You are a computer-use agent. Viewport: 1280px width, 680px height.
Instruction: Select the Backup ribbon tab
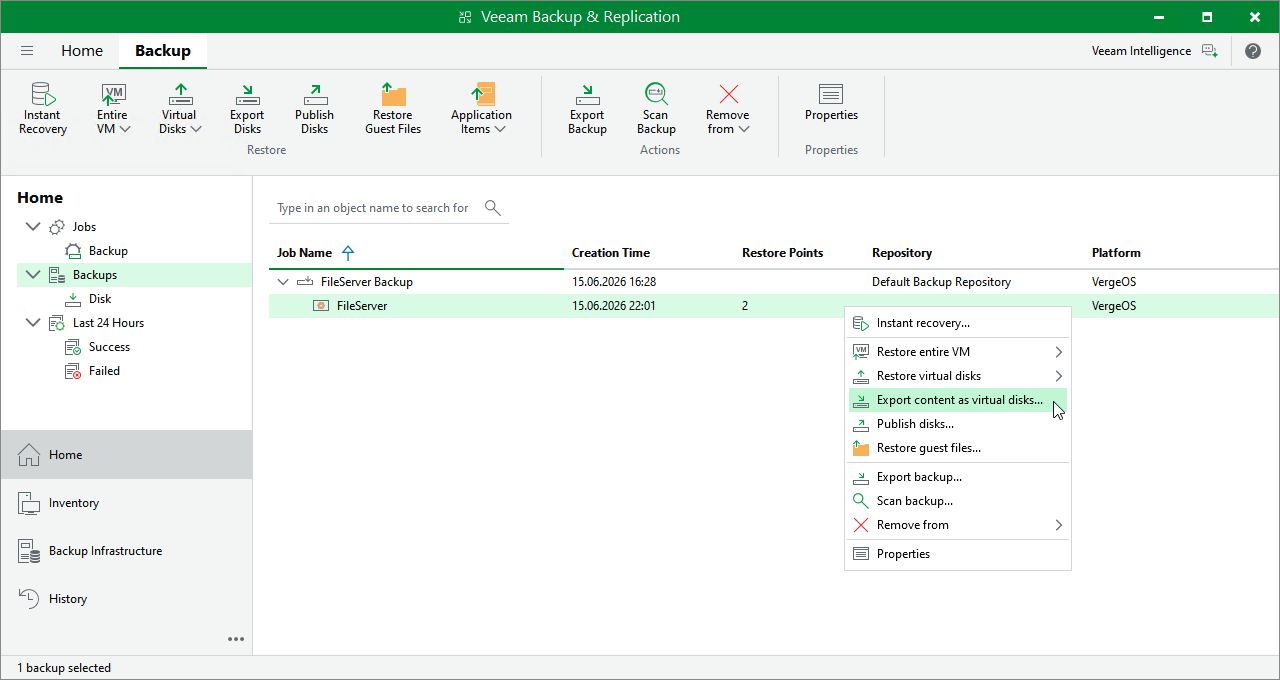163,51
